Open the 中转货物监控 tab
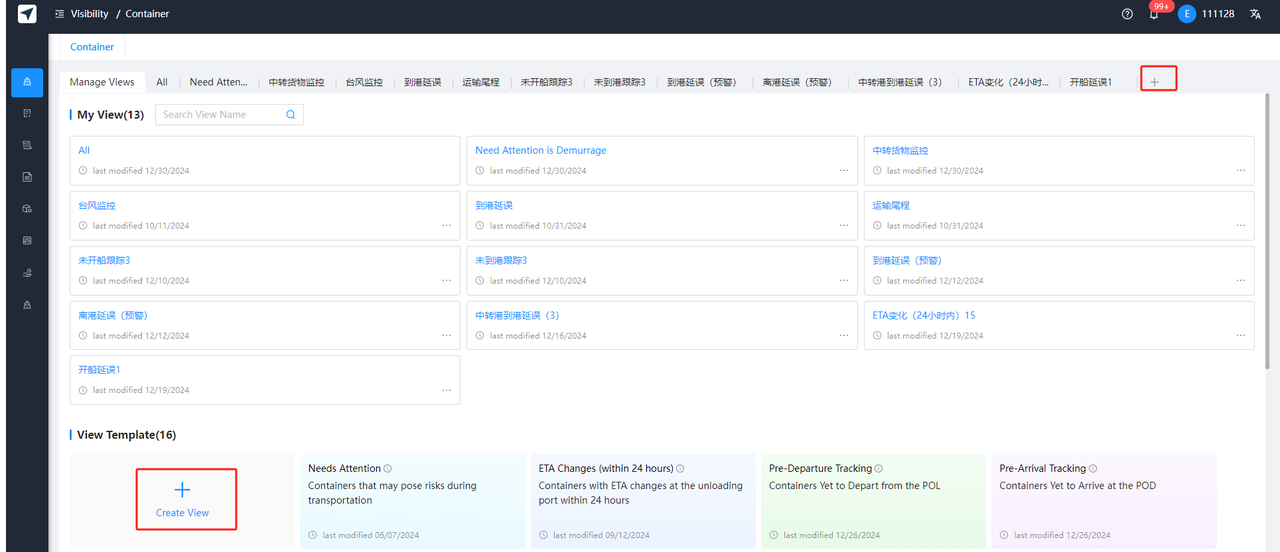The image size is (1280, 552). 297,82
